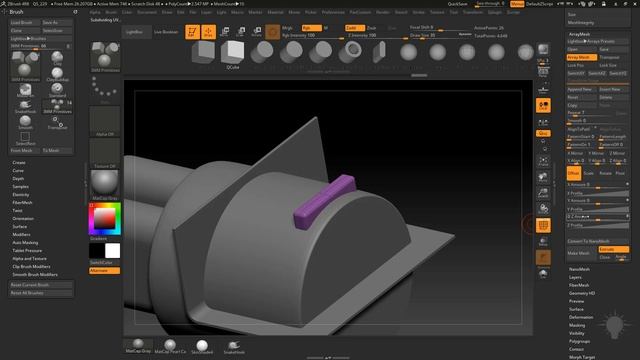This screenshot has width=640, height=360.
Task: Click Reset All Brushes
Action: point(41,293)
